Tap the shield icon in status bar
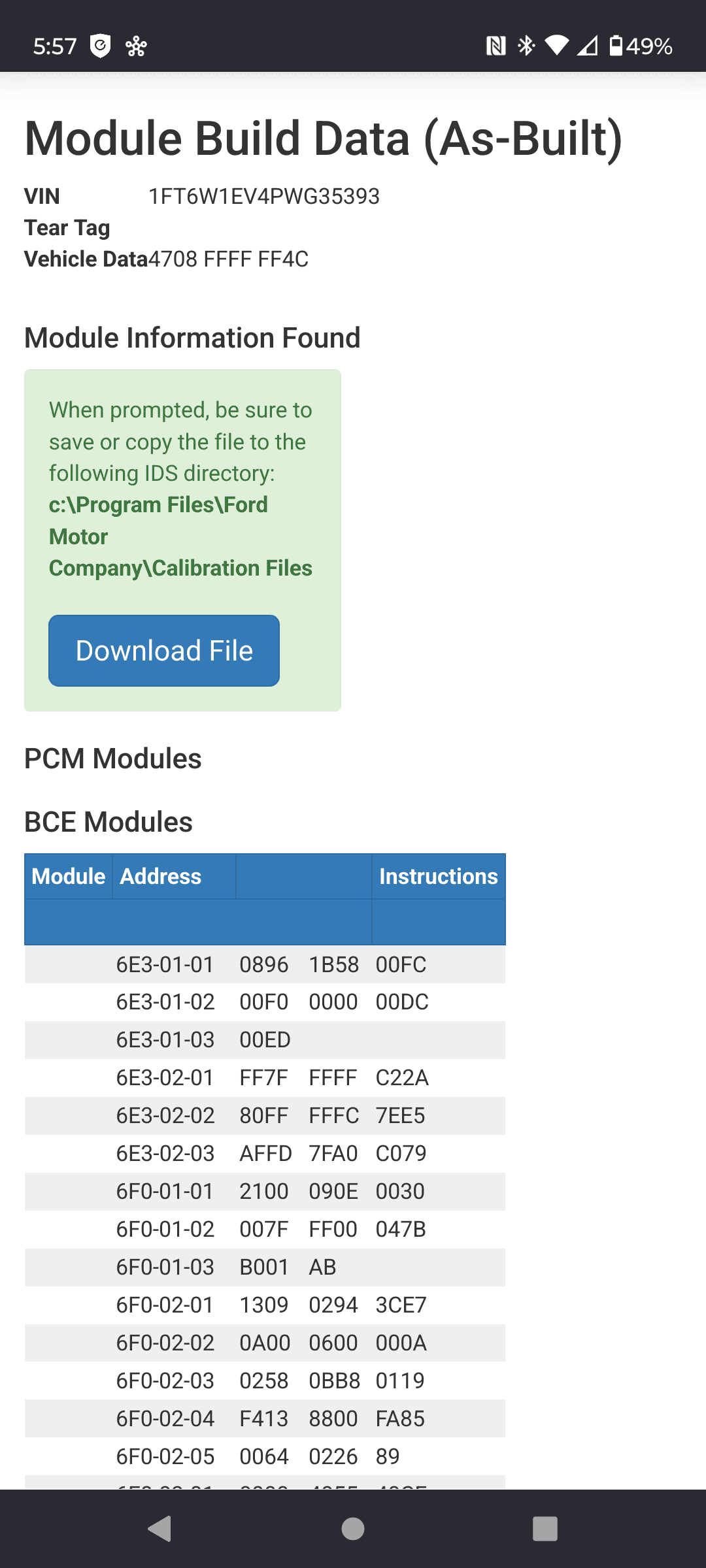Viewport: 706px width, 1568px height. point(100,46)
